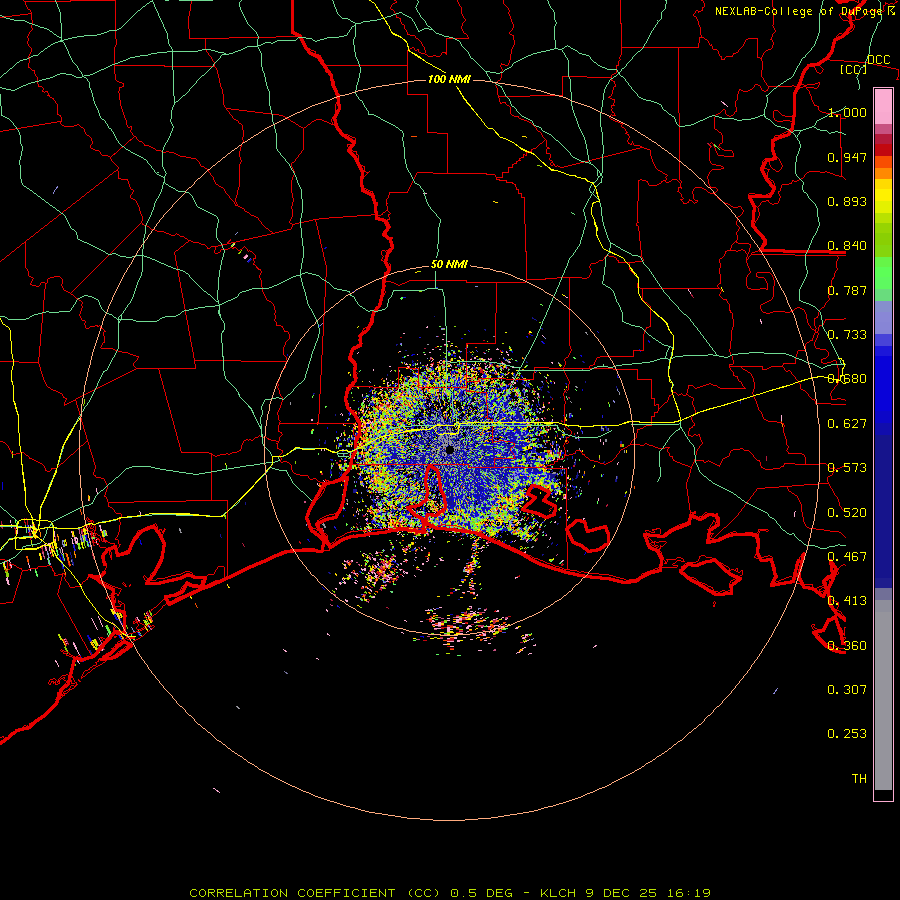This screenshot has width=900, height=900.
Task: Click the TH legend label
Action: [x=859, y=779]
